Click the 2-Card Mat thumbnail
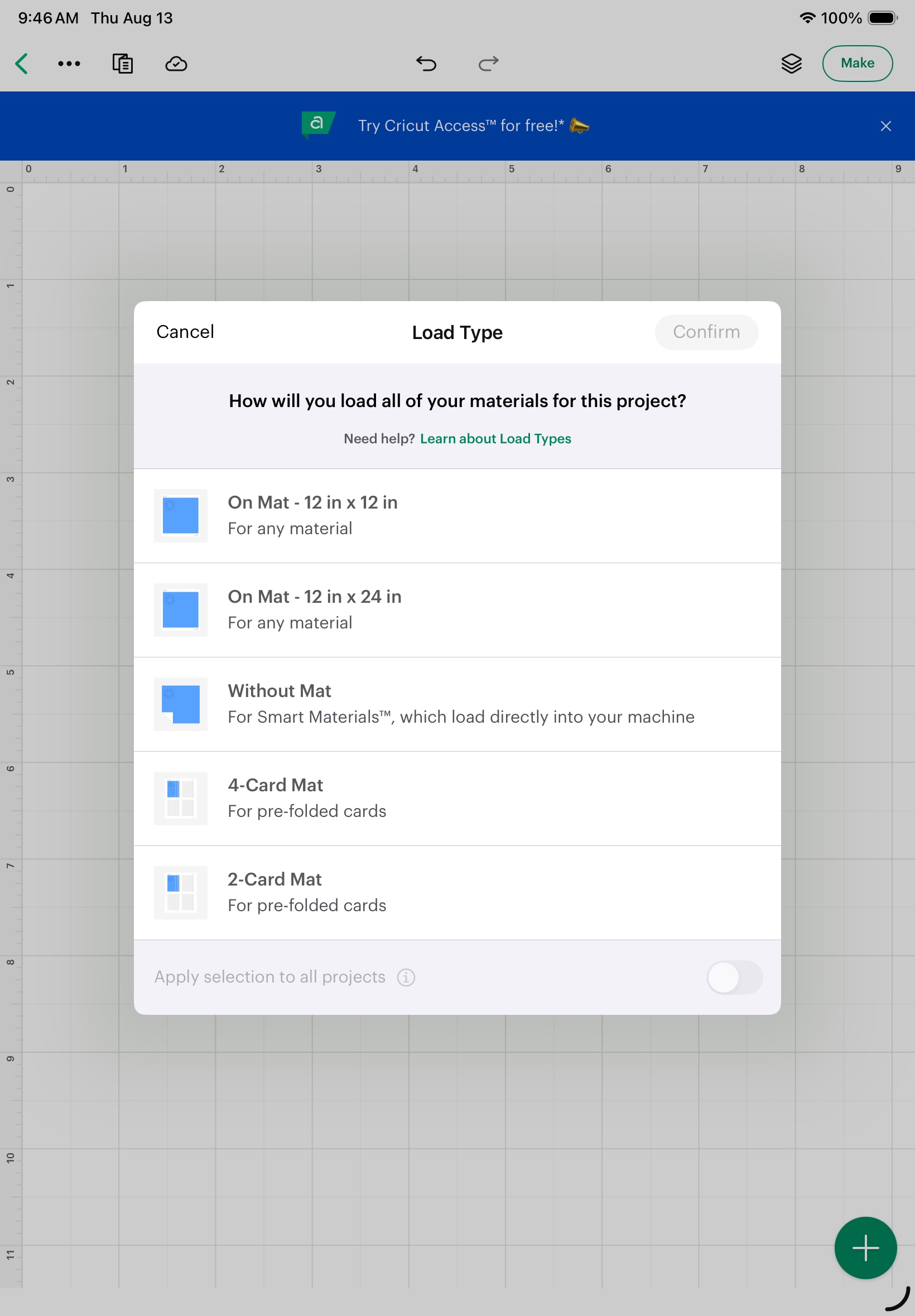This screenshot has width=915, height=1316. [181, 893]
